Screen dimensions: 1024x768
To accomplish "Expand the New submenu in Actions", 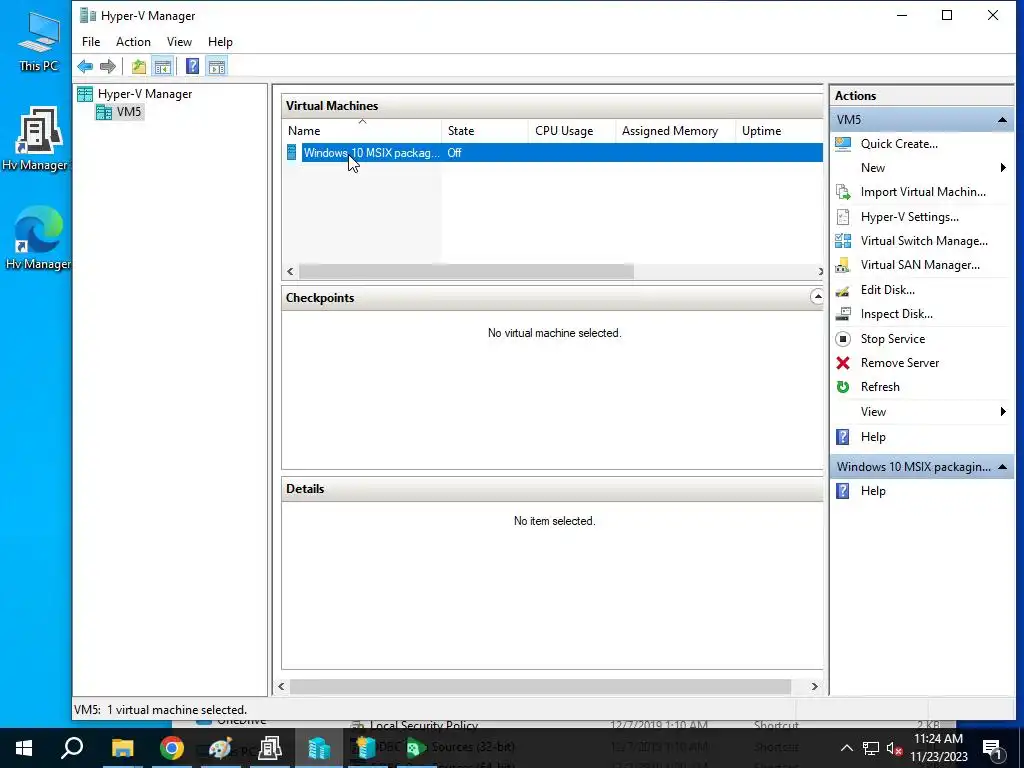I will (x=1003, y=168).
